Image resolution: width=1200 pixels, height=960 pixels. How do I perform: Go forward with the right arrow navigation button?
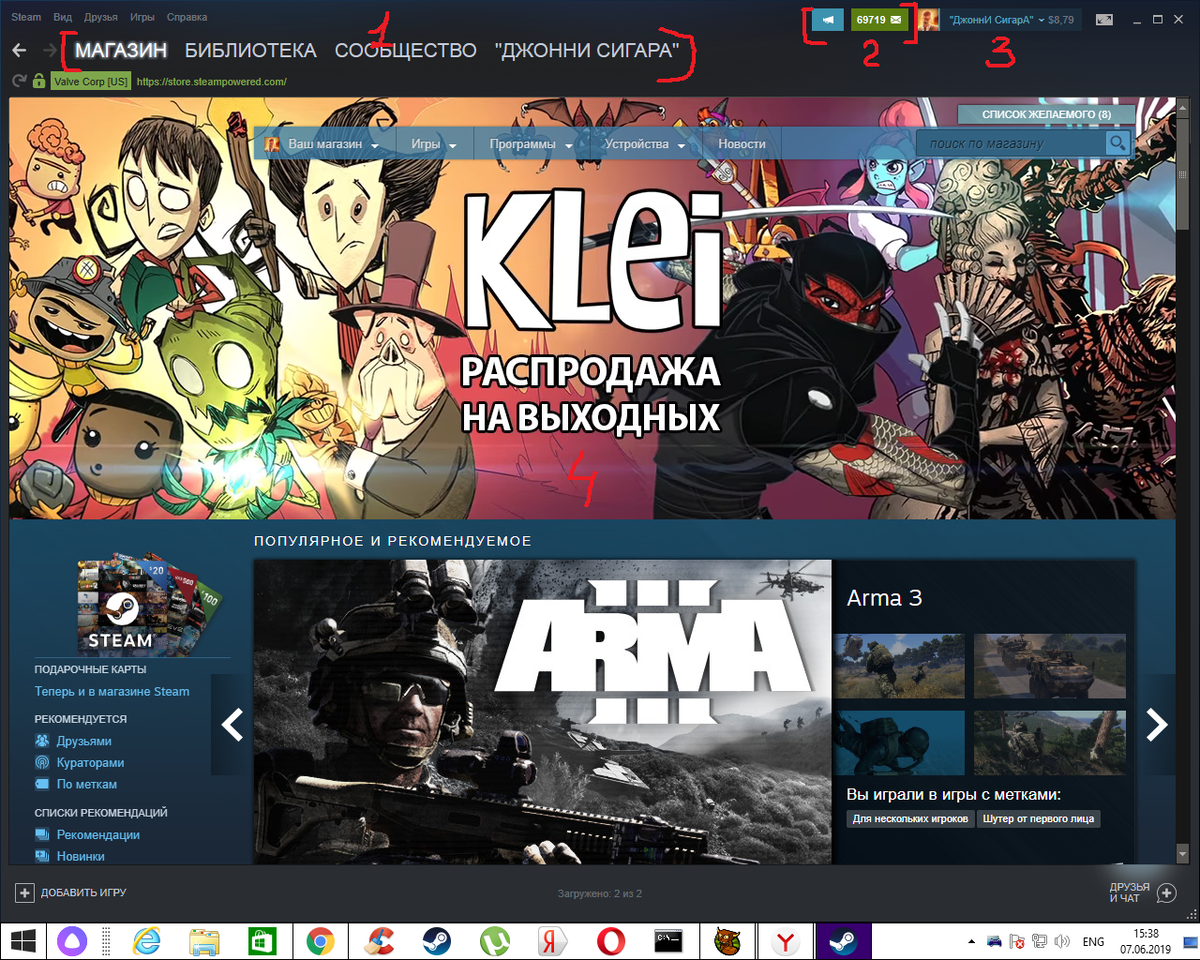pyautogui.click(x=49, y=50)
